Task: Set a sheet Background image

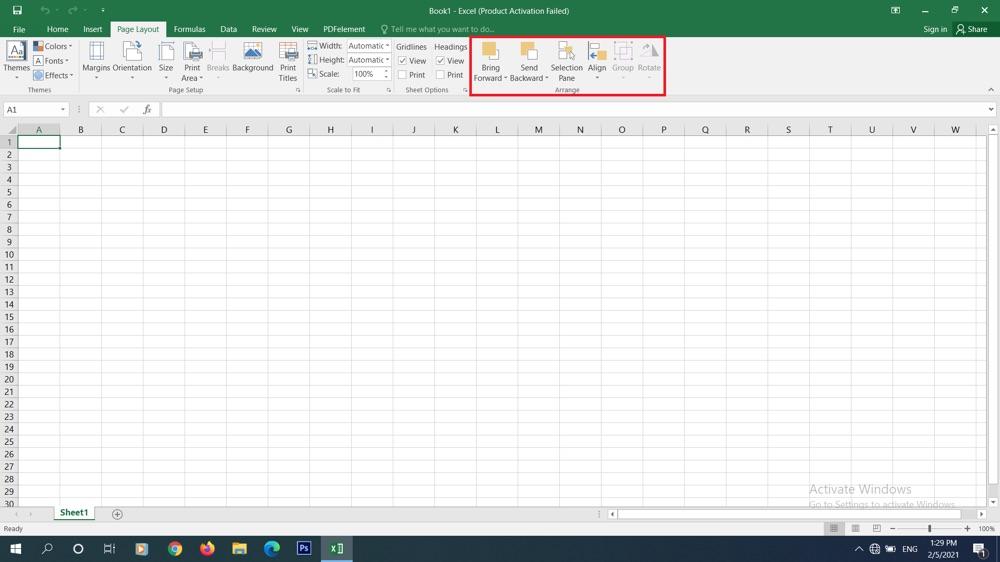Action: (x=253, y=57)
